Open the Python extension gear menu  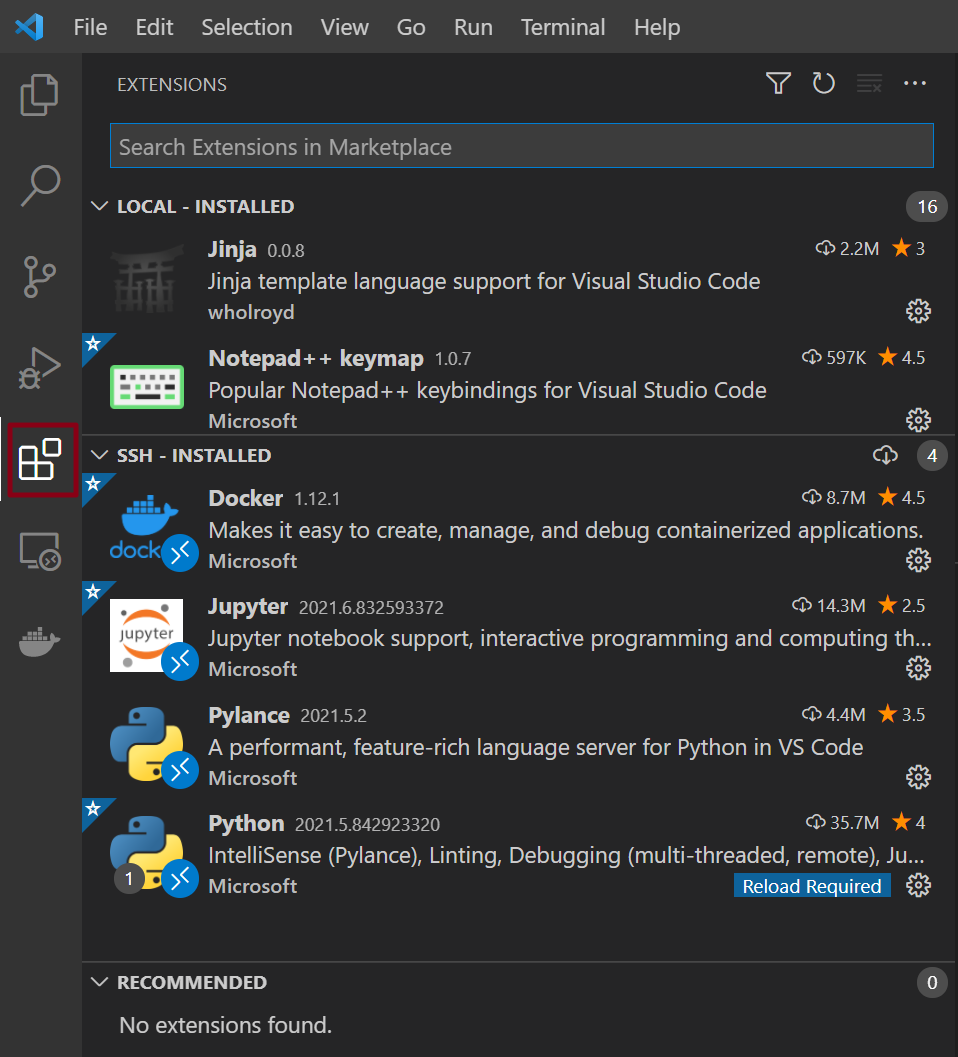pos(918,885)
